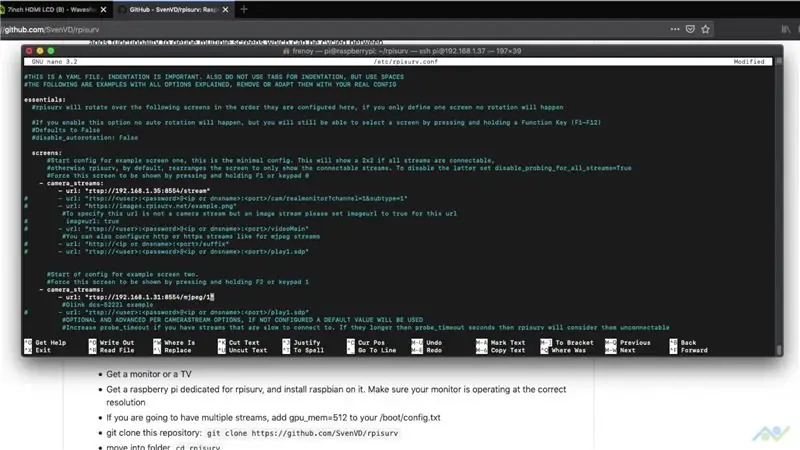
Task: Click the nano Undo shortcut
Action: 428,342
